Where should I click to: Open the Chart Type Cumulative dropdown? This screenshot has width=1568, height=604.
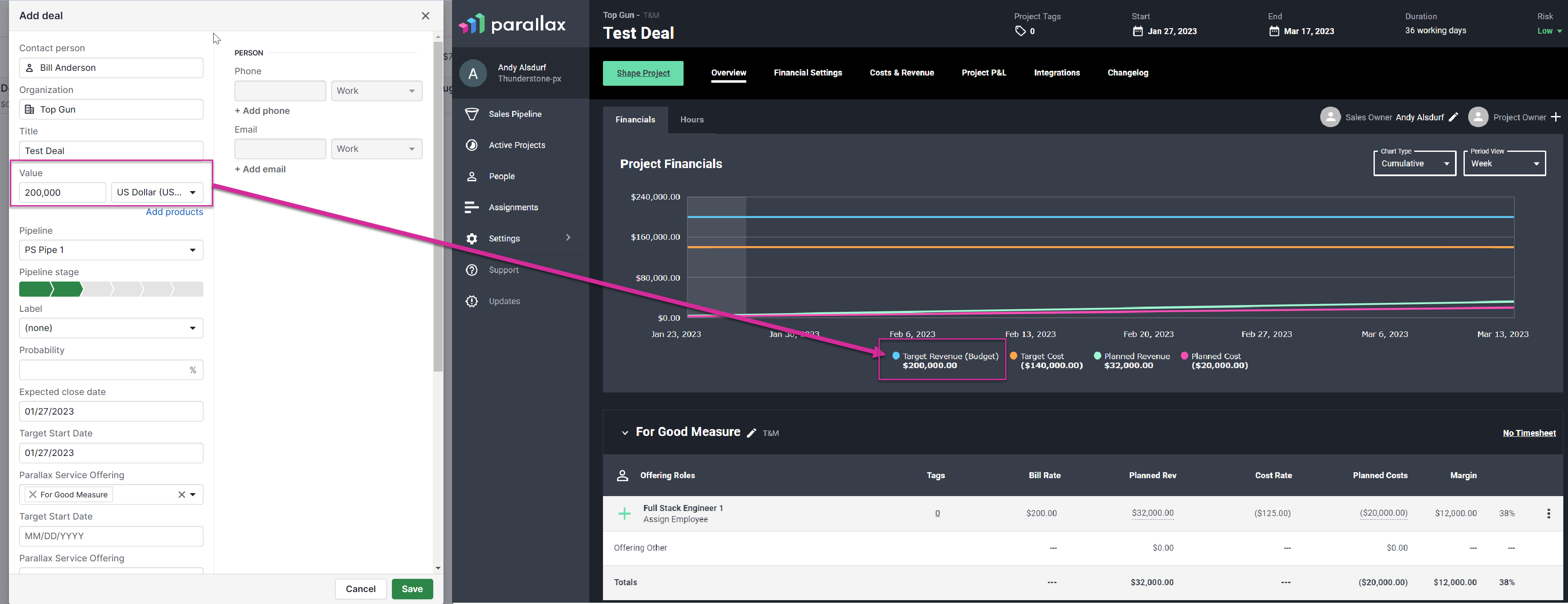point(1414,163)
